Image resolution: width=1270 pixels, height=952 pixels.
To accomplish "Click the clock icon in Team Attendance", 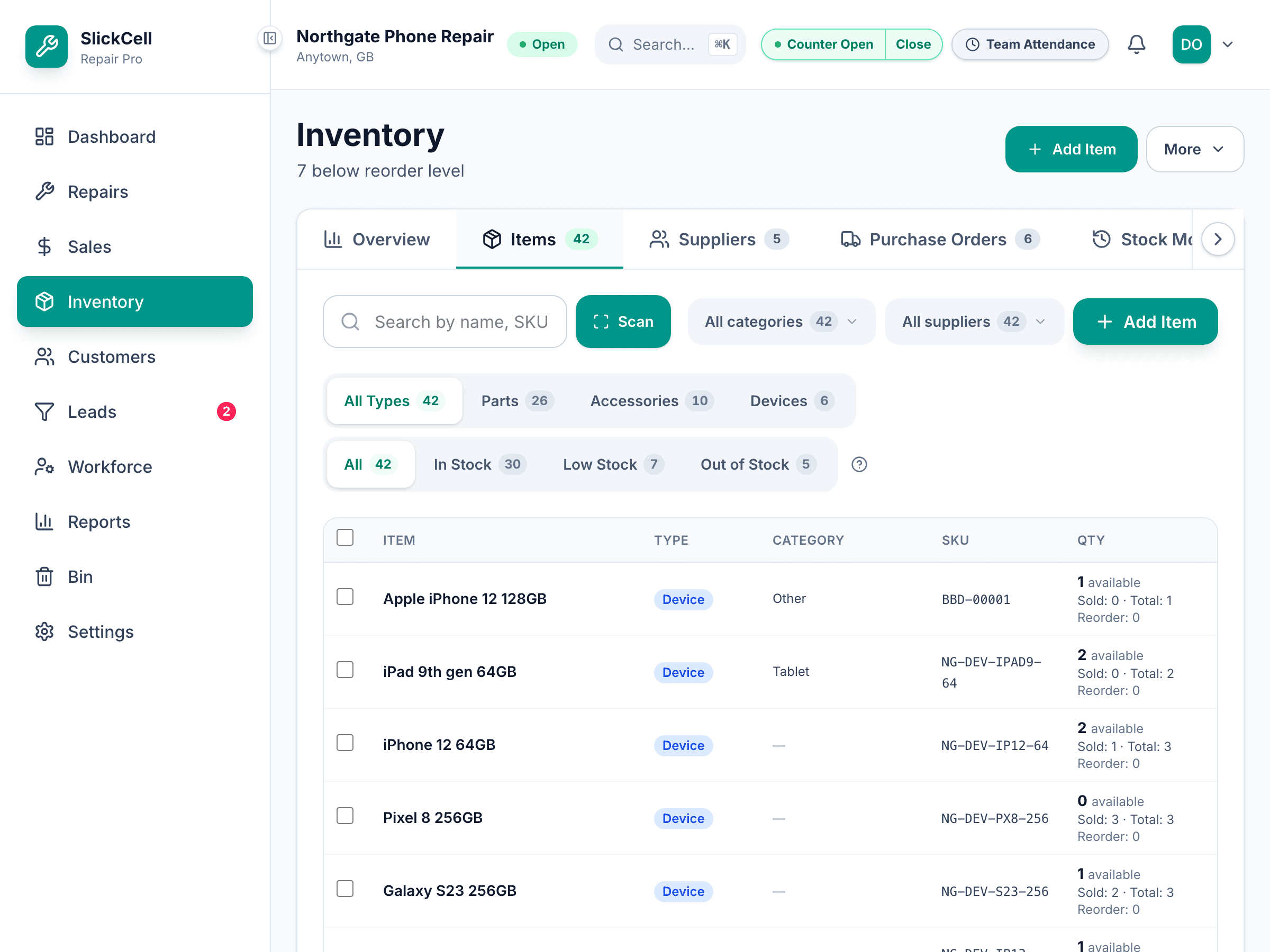I will (973, 44).
